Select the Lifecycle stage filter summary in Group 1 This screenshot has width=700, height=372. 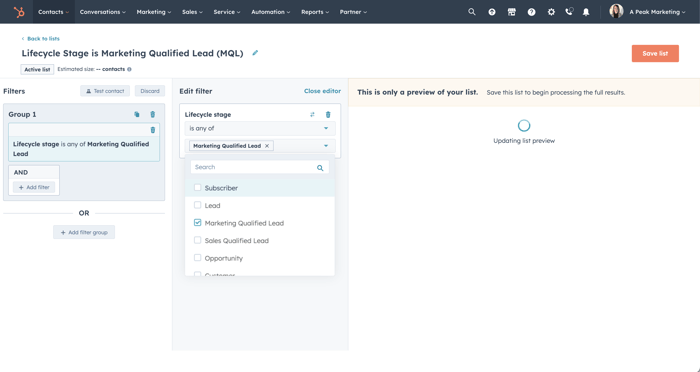pyautogui.click(x=84, y=149)
